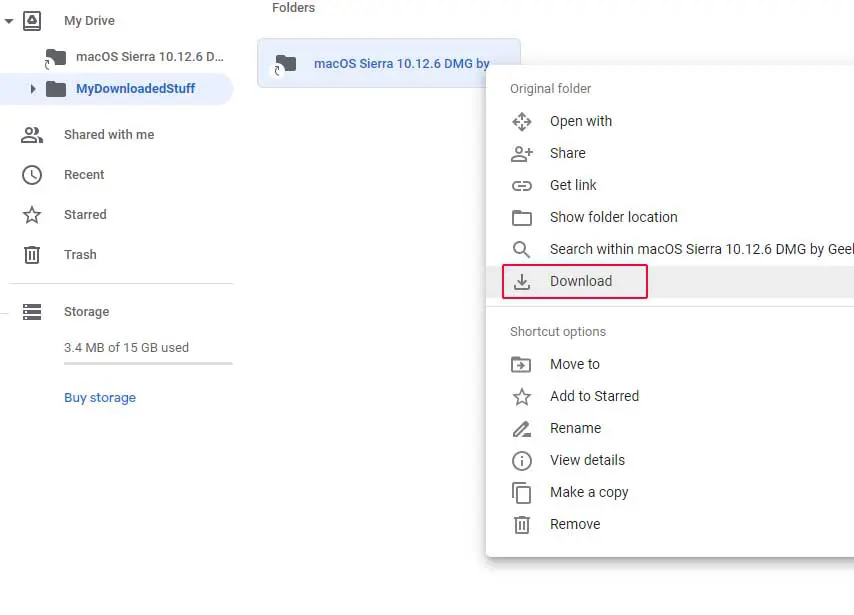Click the Starred star icon in sidebar

[x=32, y=215]
